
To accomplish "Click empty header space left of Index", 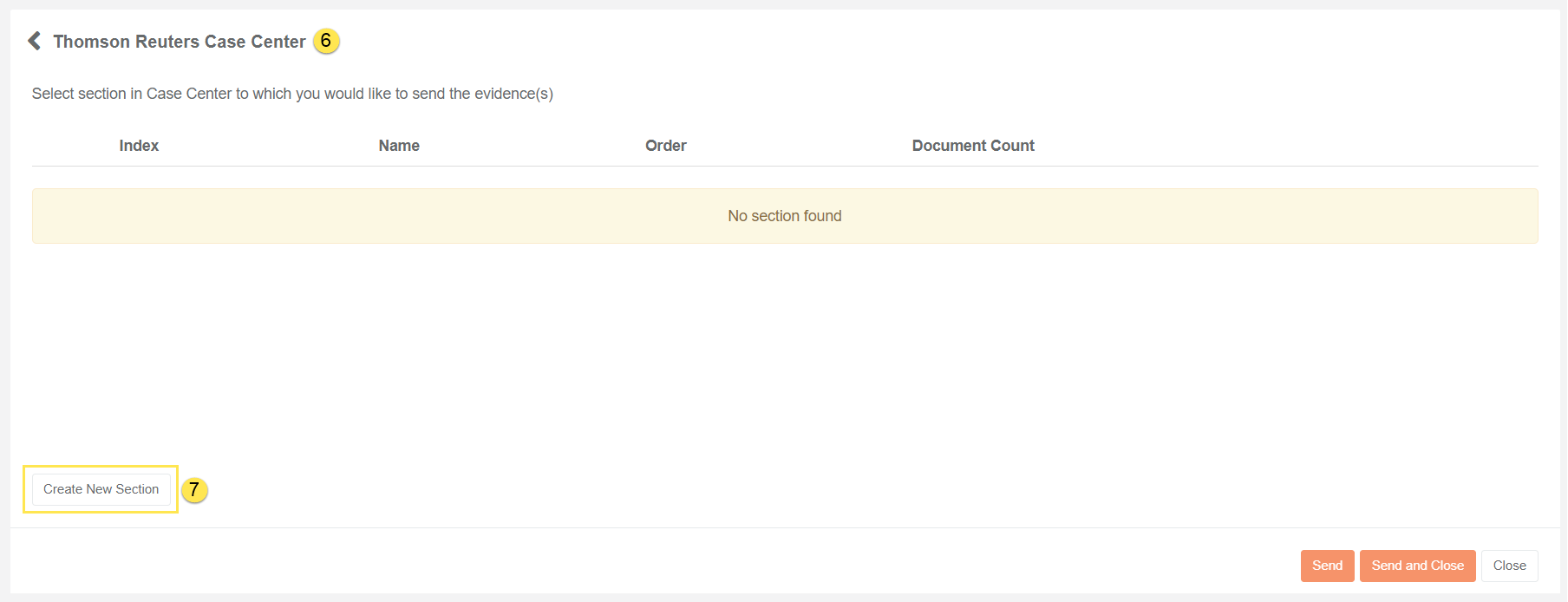I will click(69, 146).
